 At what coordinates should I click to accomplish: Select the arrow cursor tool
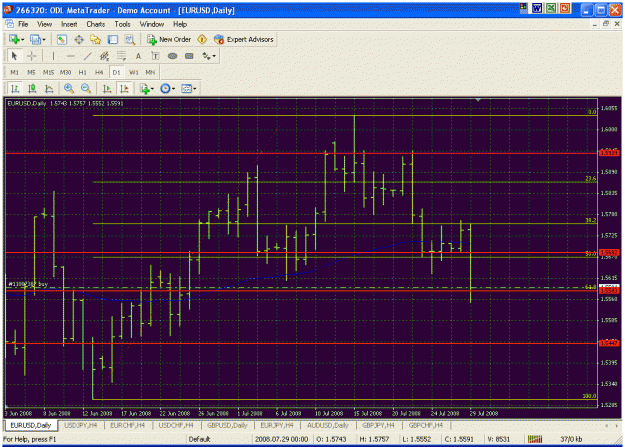coord(14,56)
